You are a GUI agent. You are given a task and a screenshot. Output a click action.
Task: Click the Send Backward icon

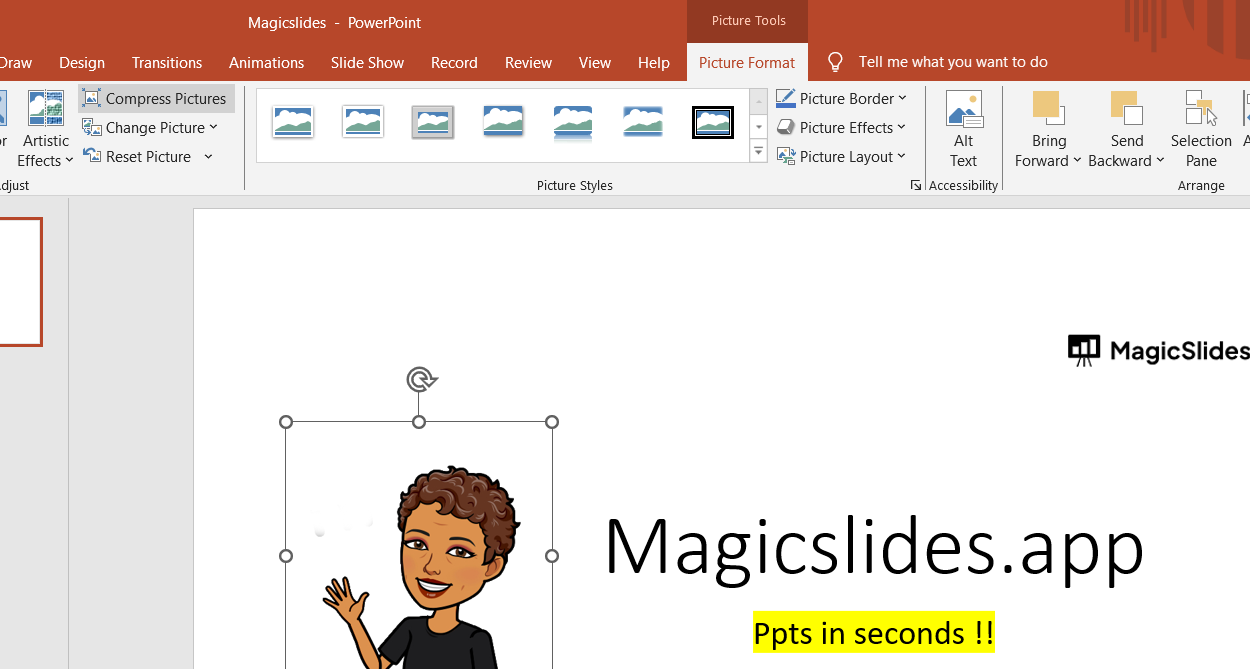[x=1127, y=109]
